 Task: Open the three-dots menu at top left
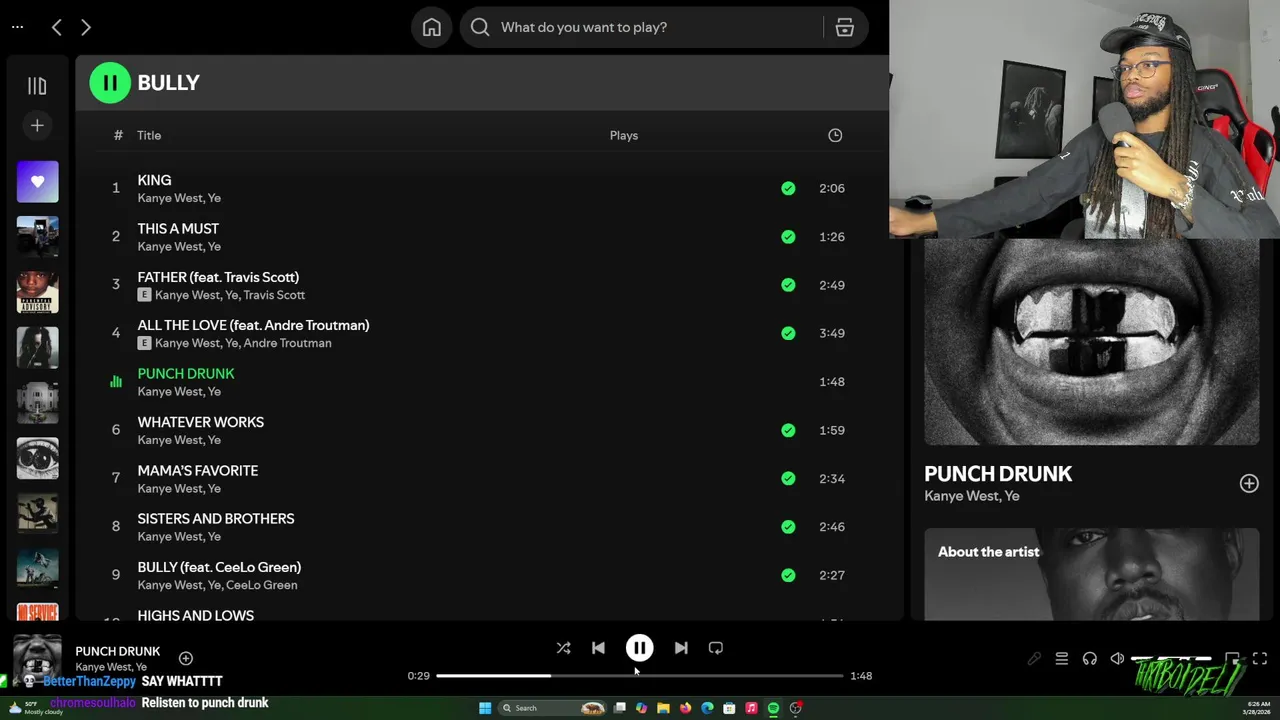pos(17,27)
